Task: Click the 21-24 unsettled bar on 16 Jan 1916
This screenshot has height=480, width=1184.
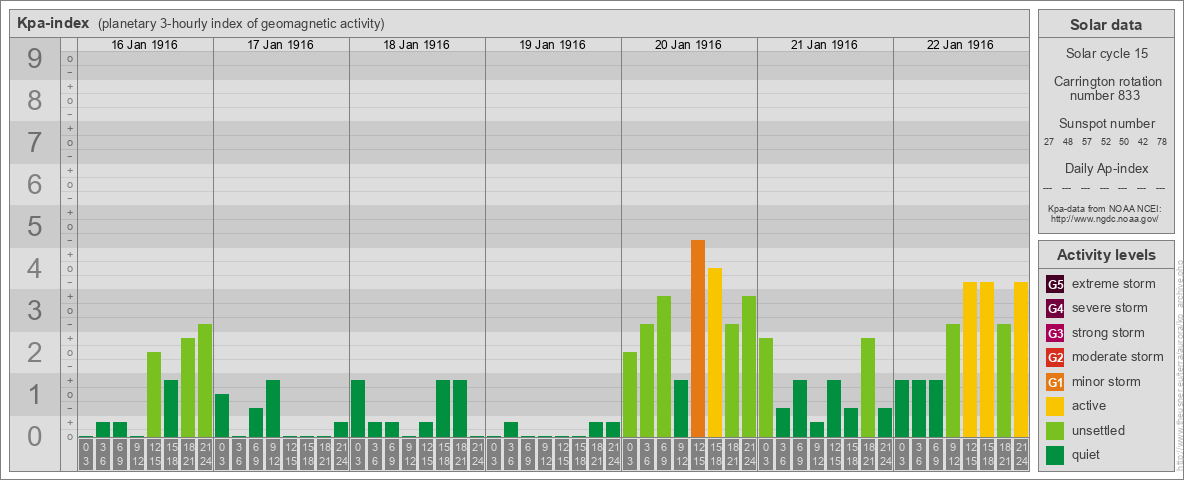Action: [x=205, y=380]
